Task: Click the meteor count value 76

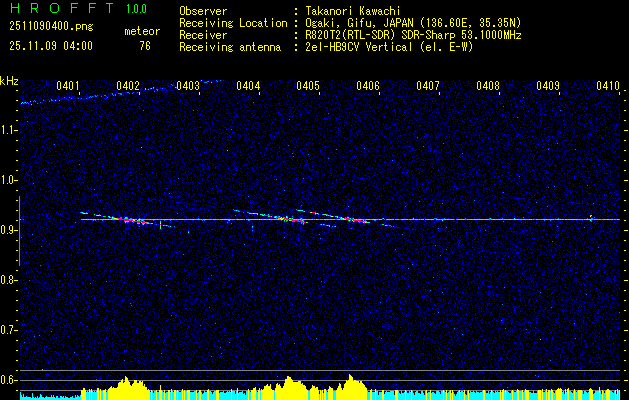Action: click(x=145, y=45)
